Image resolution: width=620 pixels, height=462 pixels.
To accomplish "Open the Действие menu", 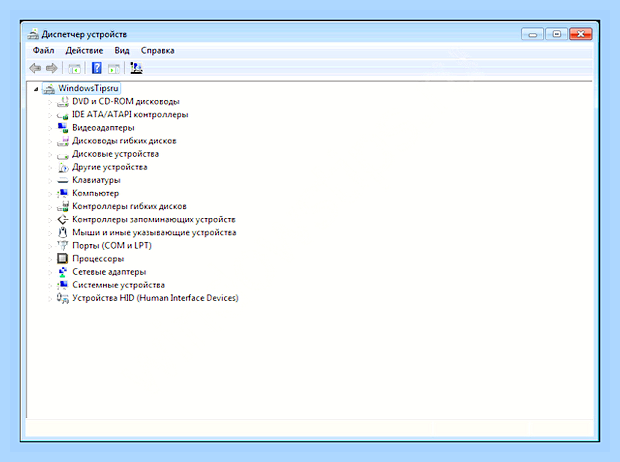I will click(x=84, y=51).
